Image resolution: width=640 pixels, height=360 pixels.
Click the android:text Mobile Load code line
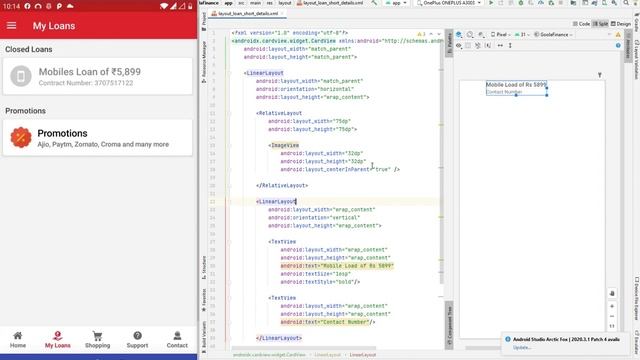(337, 266)
